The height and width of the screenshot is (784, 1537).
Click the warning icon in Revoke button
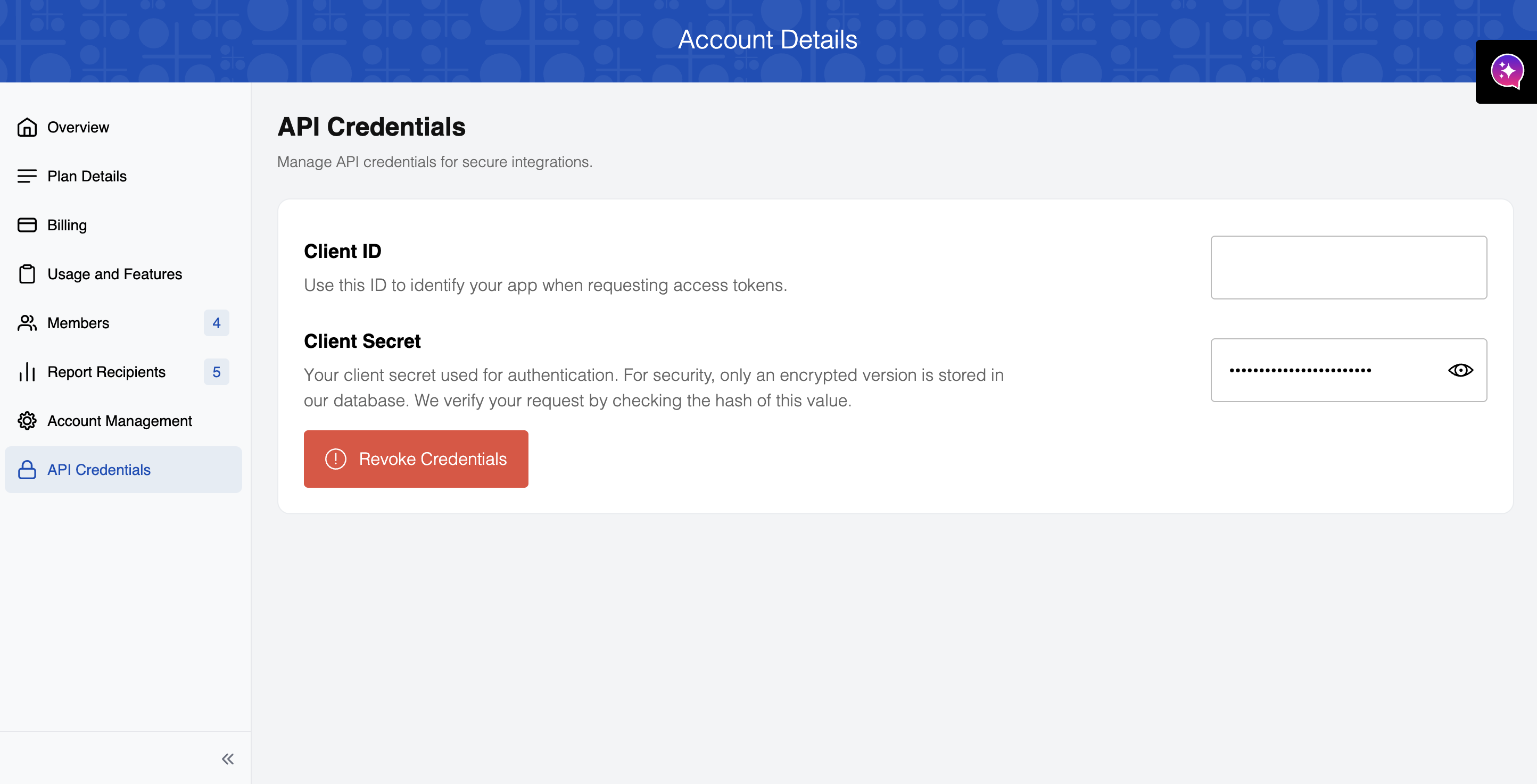[x=335, y=458]
